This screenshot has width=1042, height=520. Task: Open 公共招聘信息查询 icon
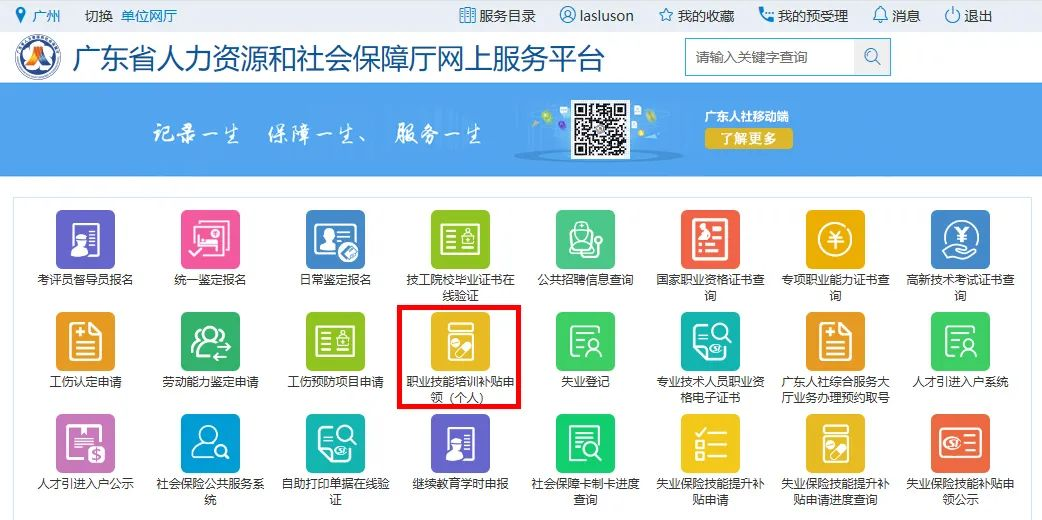pos(585,239)
